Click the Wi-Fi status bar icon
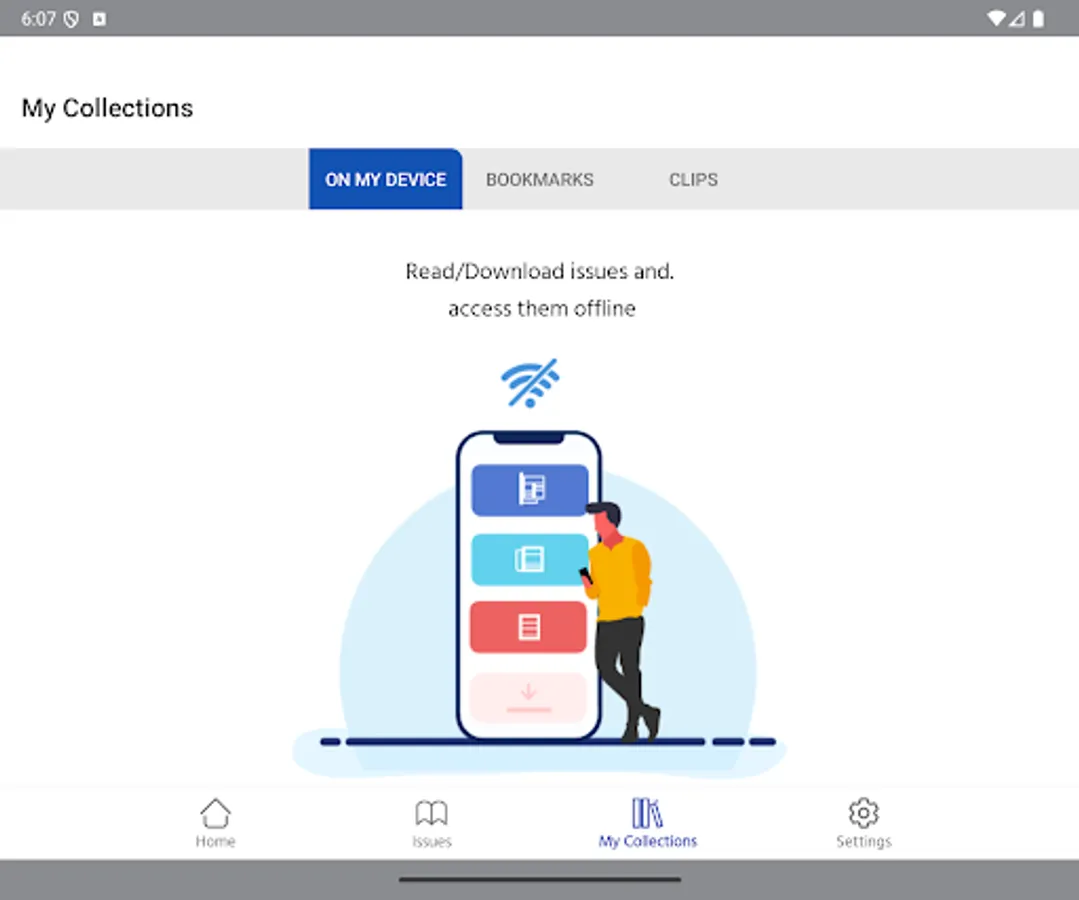The height and width of the screenshot is (900, 1079). pos(996,17)
